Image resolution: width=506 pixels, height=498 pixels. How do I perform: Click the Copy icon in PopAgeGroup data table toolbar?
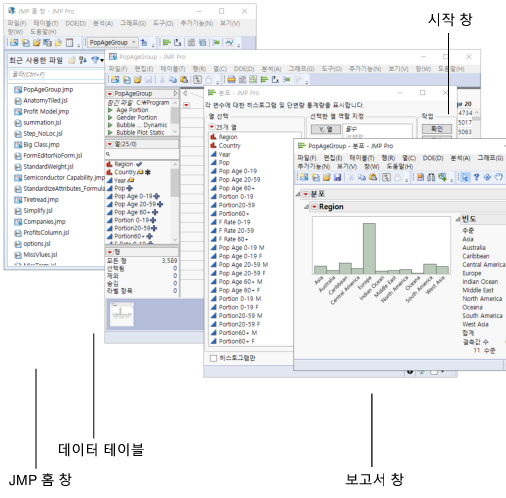173,79
